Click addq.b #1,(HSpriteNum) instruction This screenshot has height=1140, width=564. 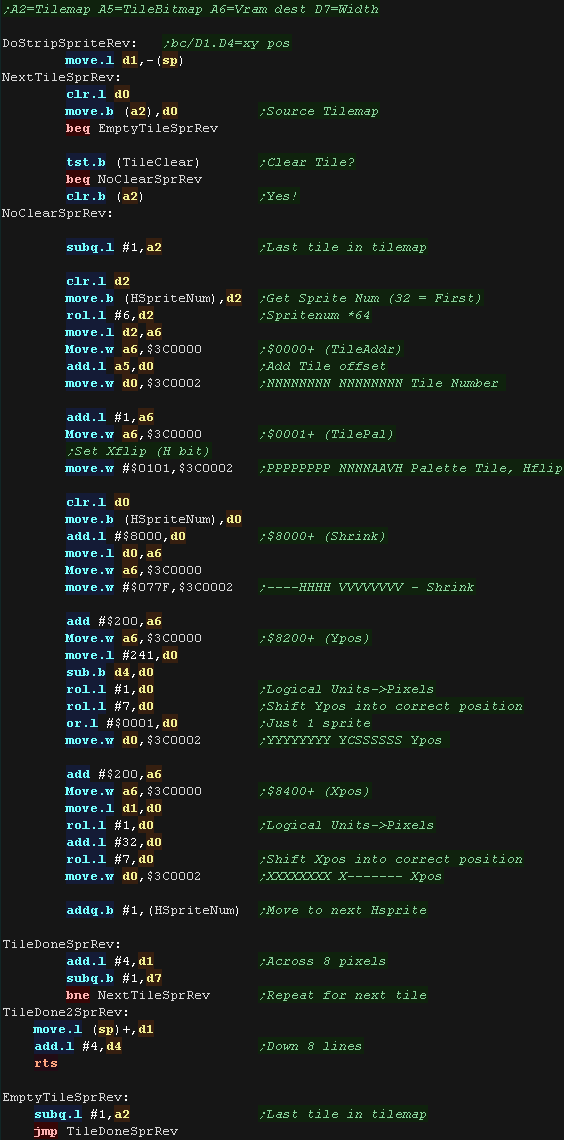point(153,910)
